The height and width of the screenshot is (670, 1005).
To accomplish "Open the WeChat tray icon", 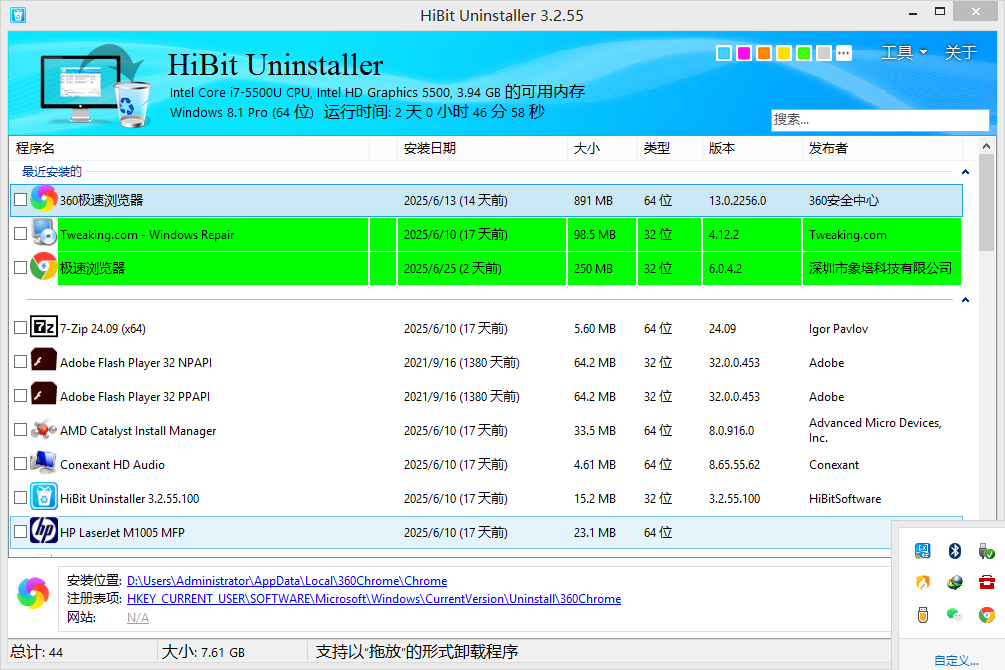I will [x=954, y=615].
